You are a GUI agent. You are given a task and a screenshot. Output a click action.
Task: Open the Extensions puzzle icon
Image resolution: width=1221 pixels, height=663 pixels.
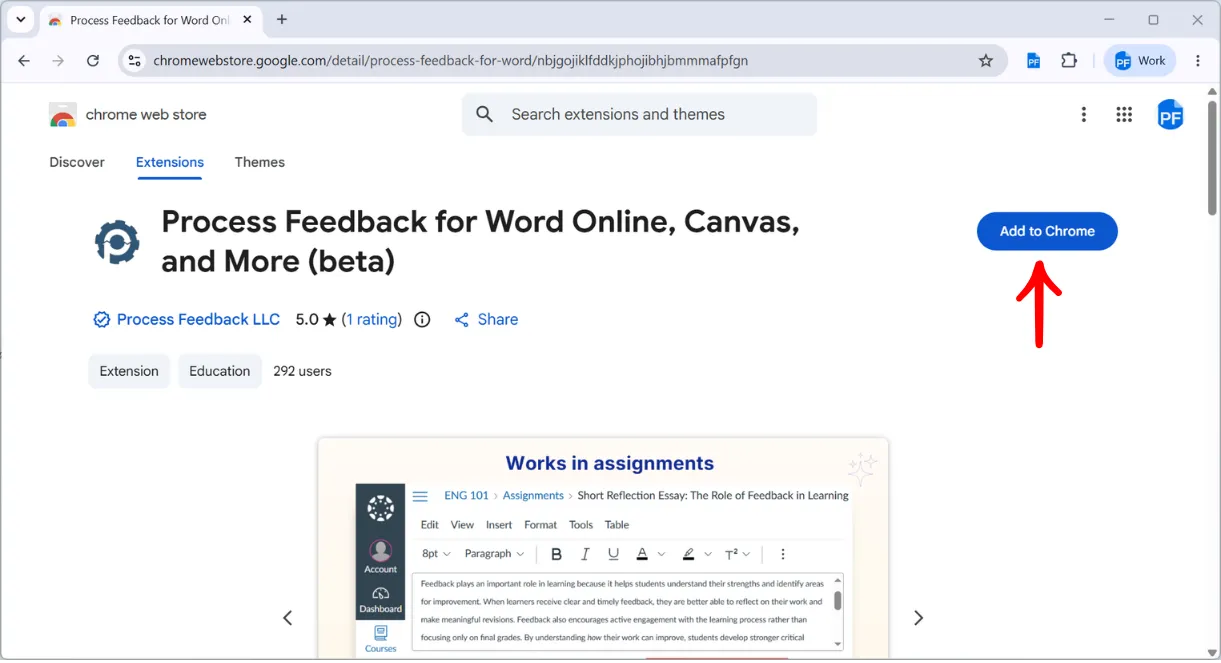tap(1069, 61)
